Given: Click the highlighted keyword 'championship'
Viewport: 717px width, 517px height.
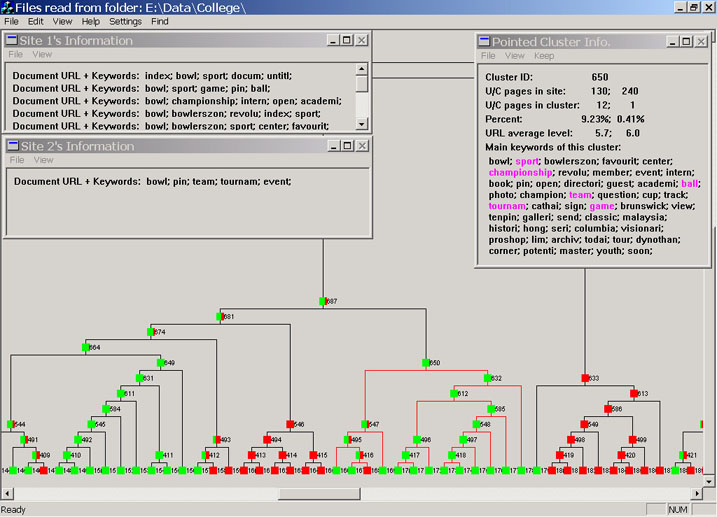Looking at the screenshot, I should tap(520, 172).
